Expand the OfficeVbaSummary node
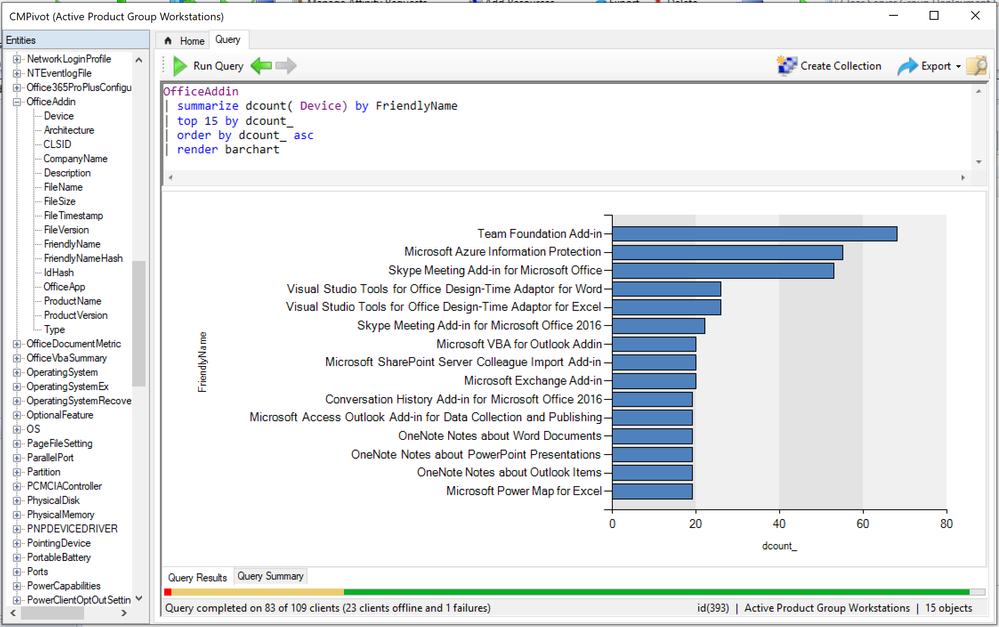The width and height of the screenshot is (999, 627). [x=17, y=358]
